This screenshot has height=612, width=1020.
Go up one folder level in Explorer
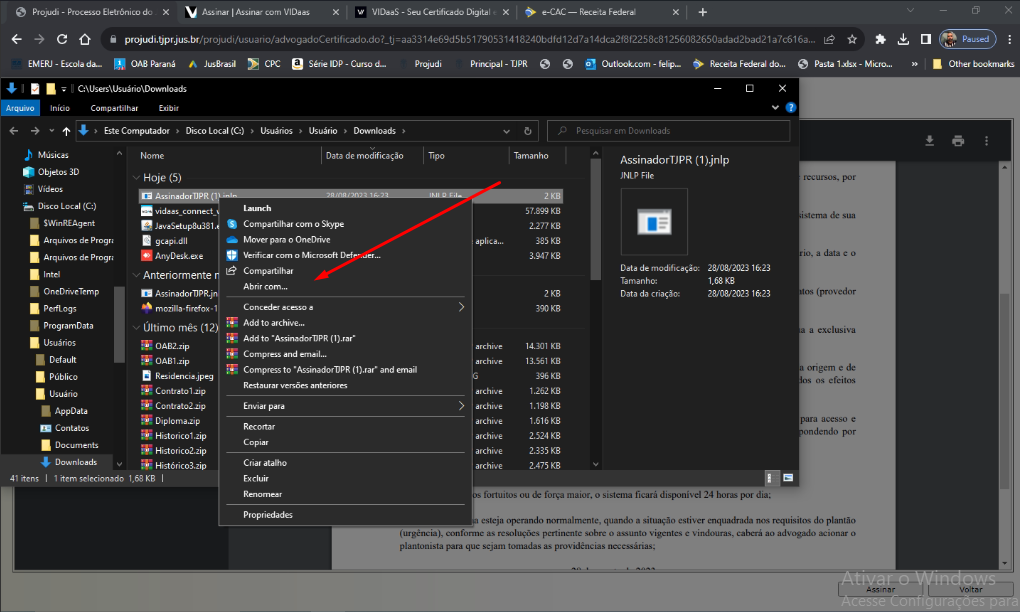66,131
